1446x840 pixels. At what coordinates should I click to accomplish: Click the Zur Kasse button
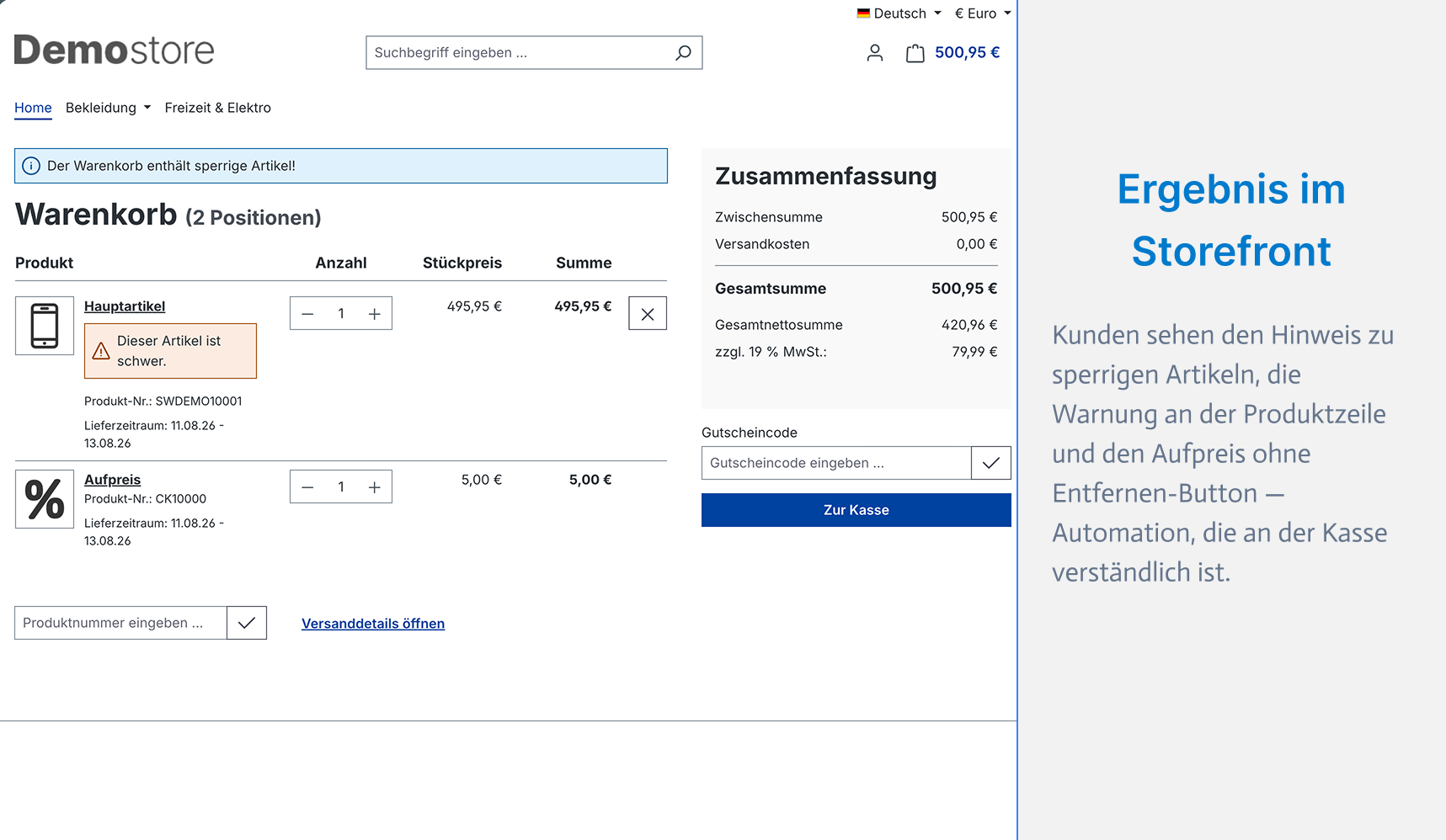(x=856, y=510)
